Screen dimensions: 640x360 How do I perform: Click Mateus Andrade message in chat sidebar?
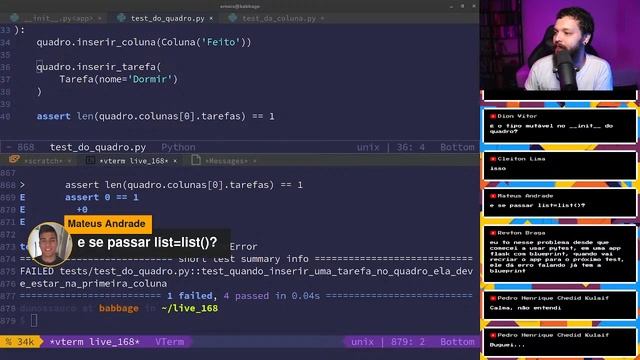[x=560, y=202]
